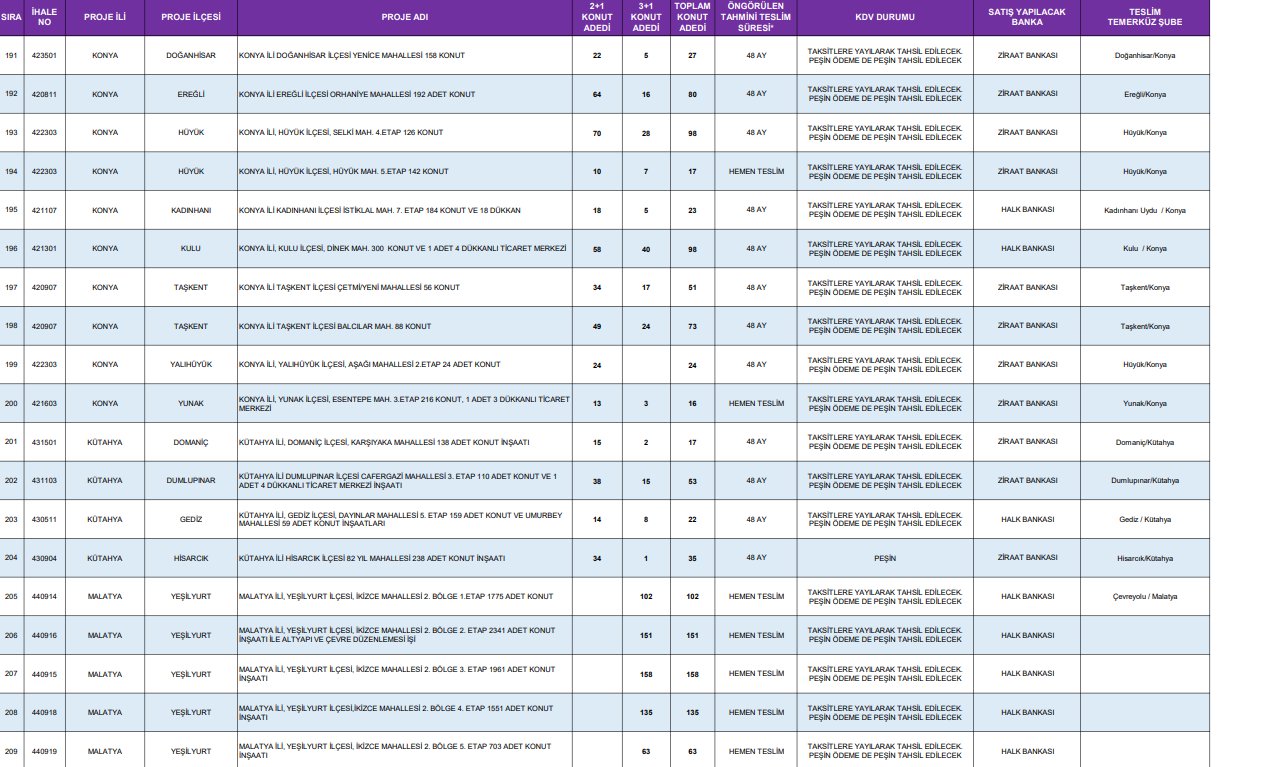Click the ÖNGÖRÜLEN TAHMİNİ TESLİM SÜRESİ header
Image resolution: width=1280 pixels, height=767 pixels.
coord(756,17)
